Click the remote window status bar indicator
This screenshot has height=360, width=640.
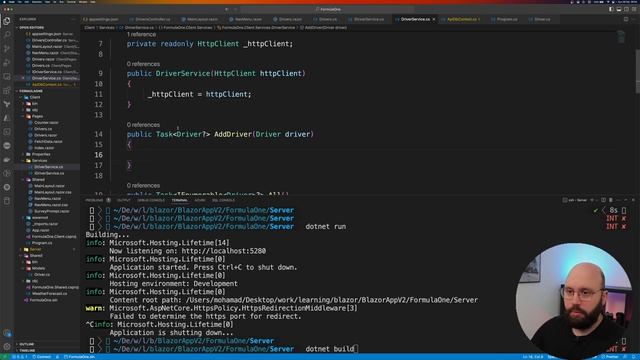pyautogui.click(x=4, y=357)
